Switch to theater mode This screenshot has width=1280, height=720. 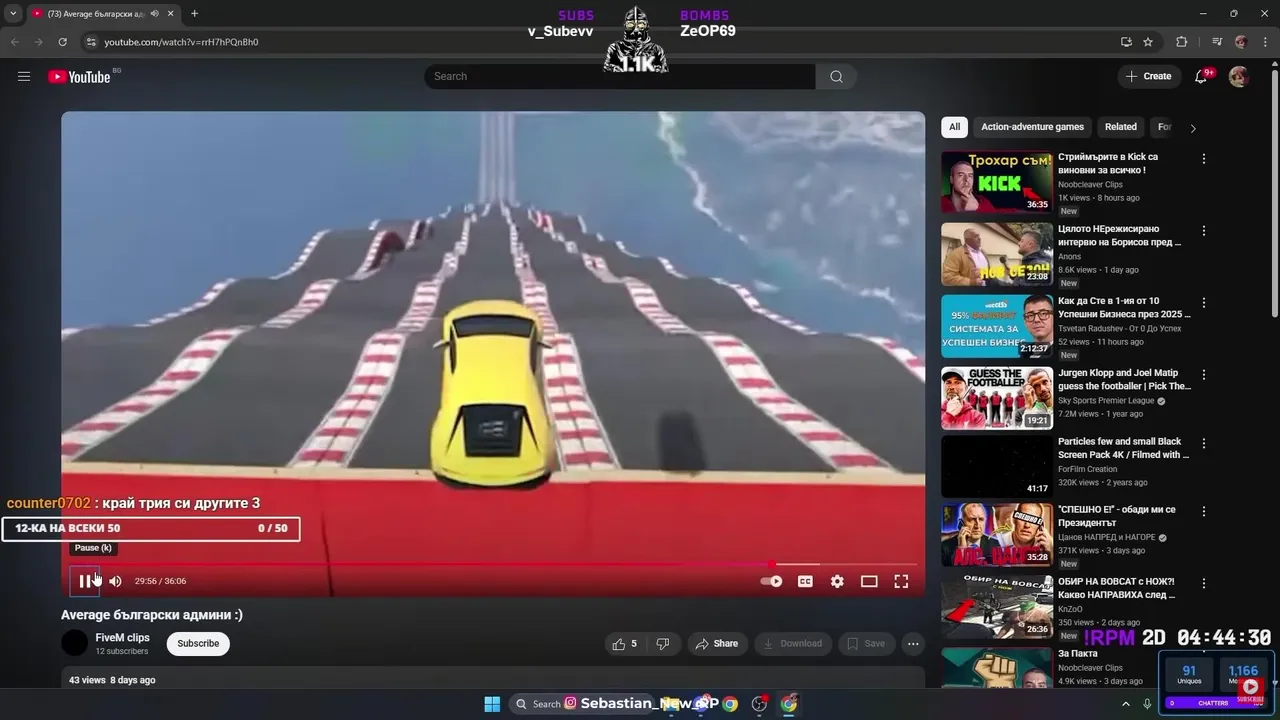tap(869, 581)
